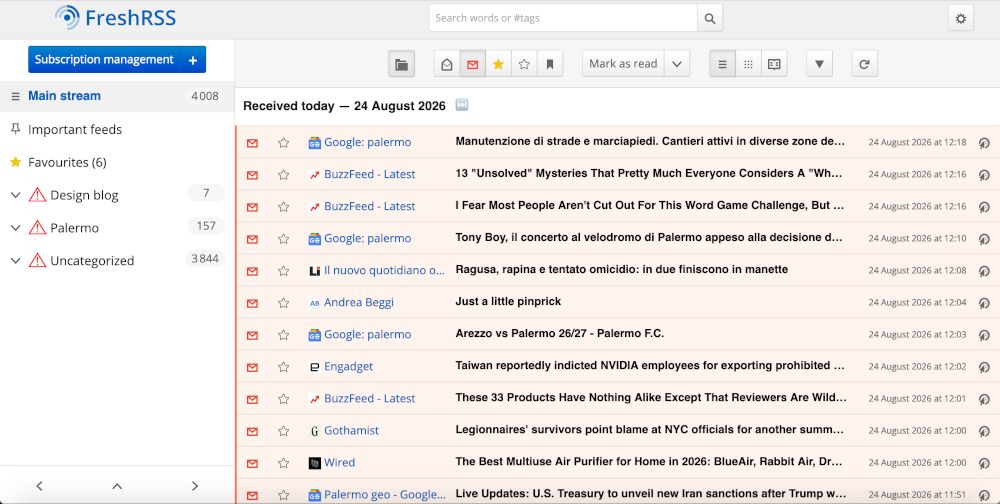
Task: Favourite the 13 "Unsolved" Mysteries article
Action: tap(284, 175)
